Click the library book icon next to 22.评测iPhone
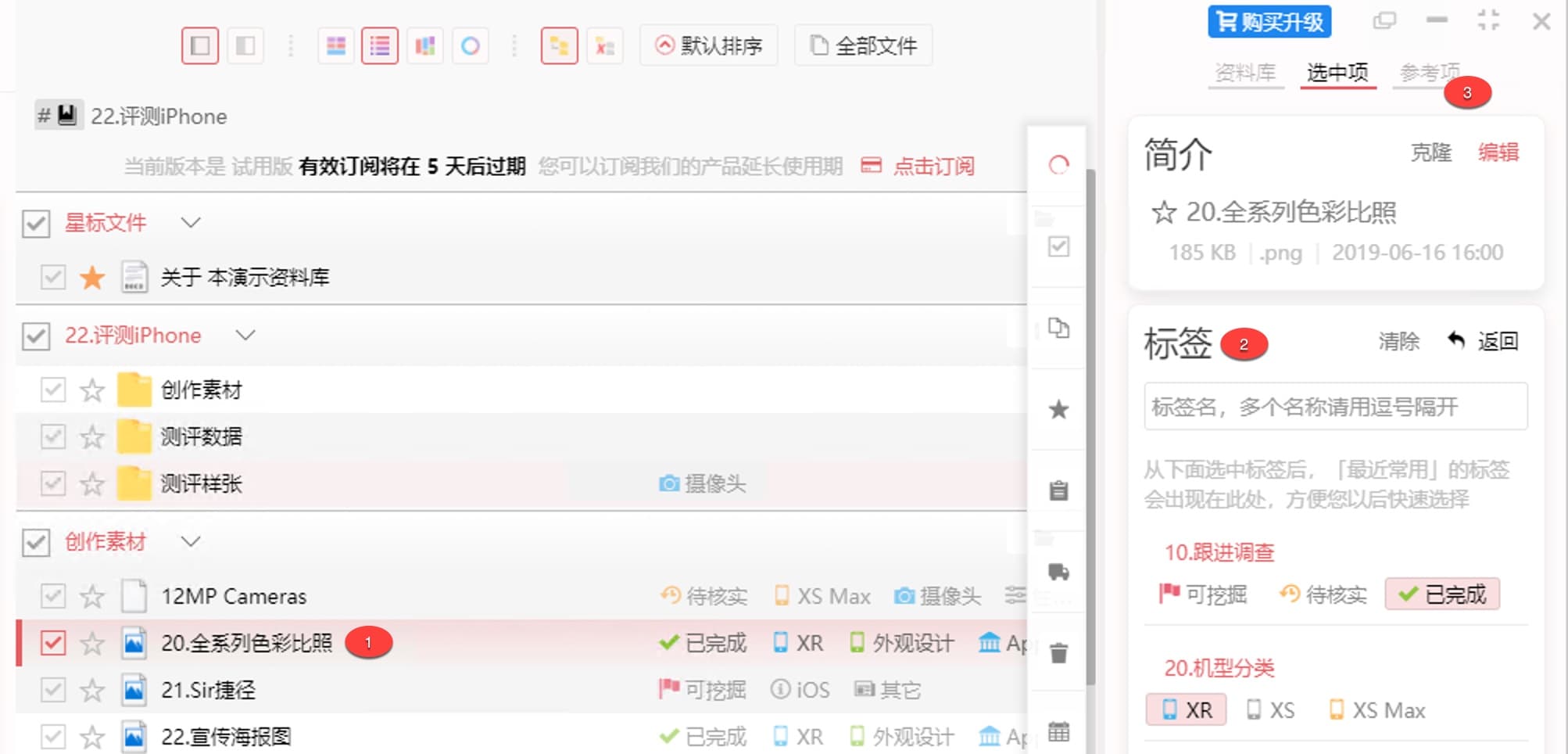This screenshot has width=1568, height=754. point(68,116)
